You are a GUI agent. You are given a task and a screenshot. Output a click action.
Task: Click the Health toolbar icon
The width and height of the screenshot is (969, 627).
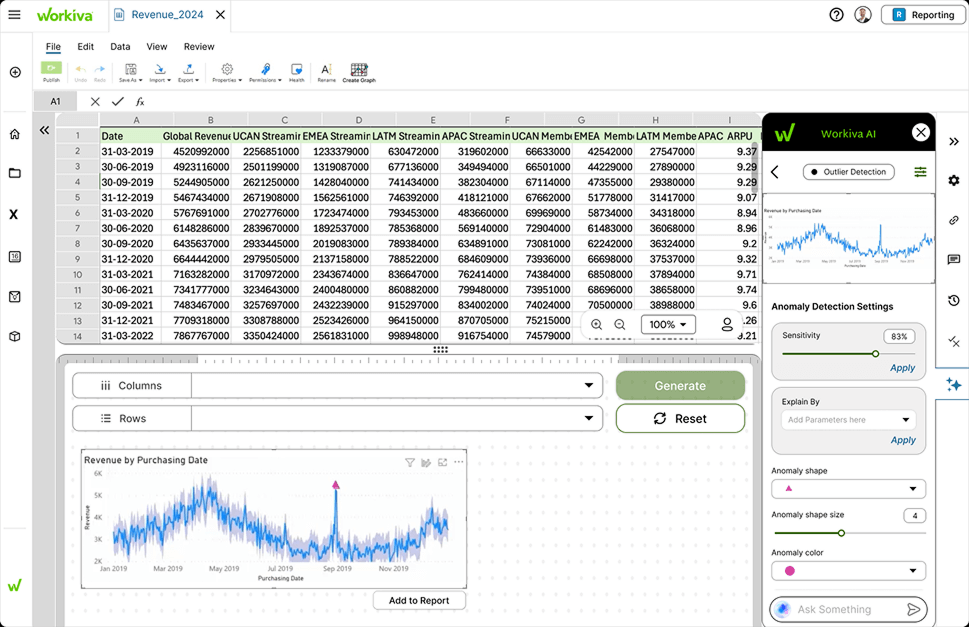tap(297, 72)
